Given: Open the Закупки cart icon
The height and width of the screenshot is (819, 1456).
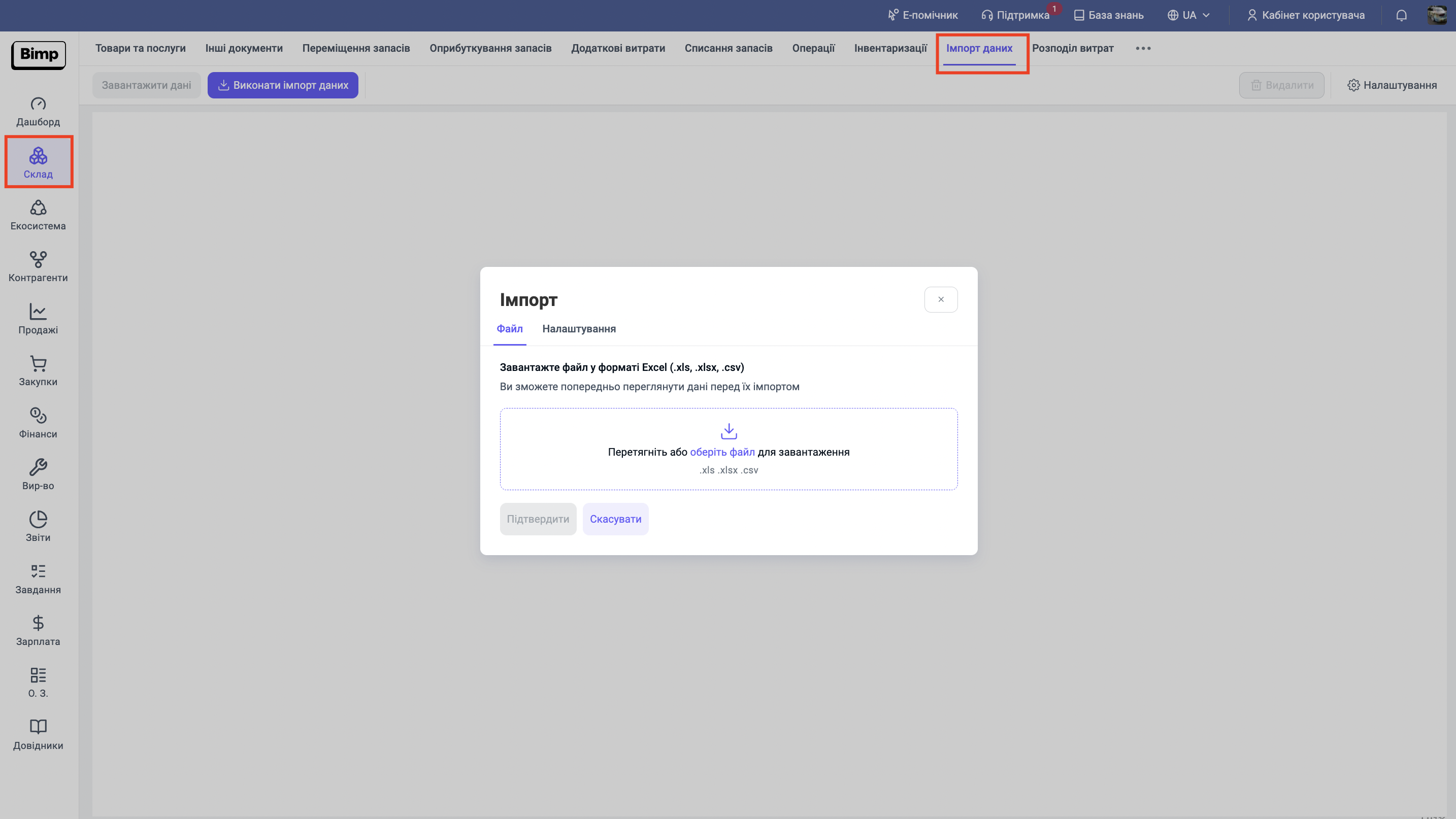Looking at the screenshot, I should point(38,364).
